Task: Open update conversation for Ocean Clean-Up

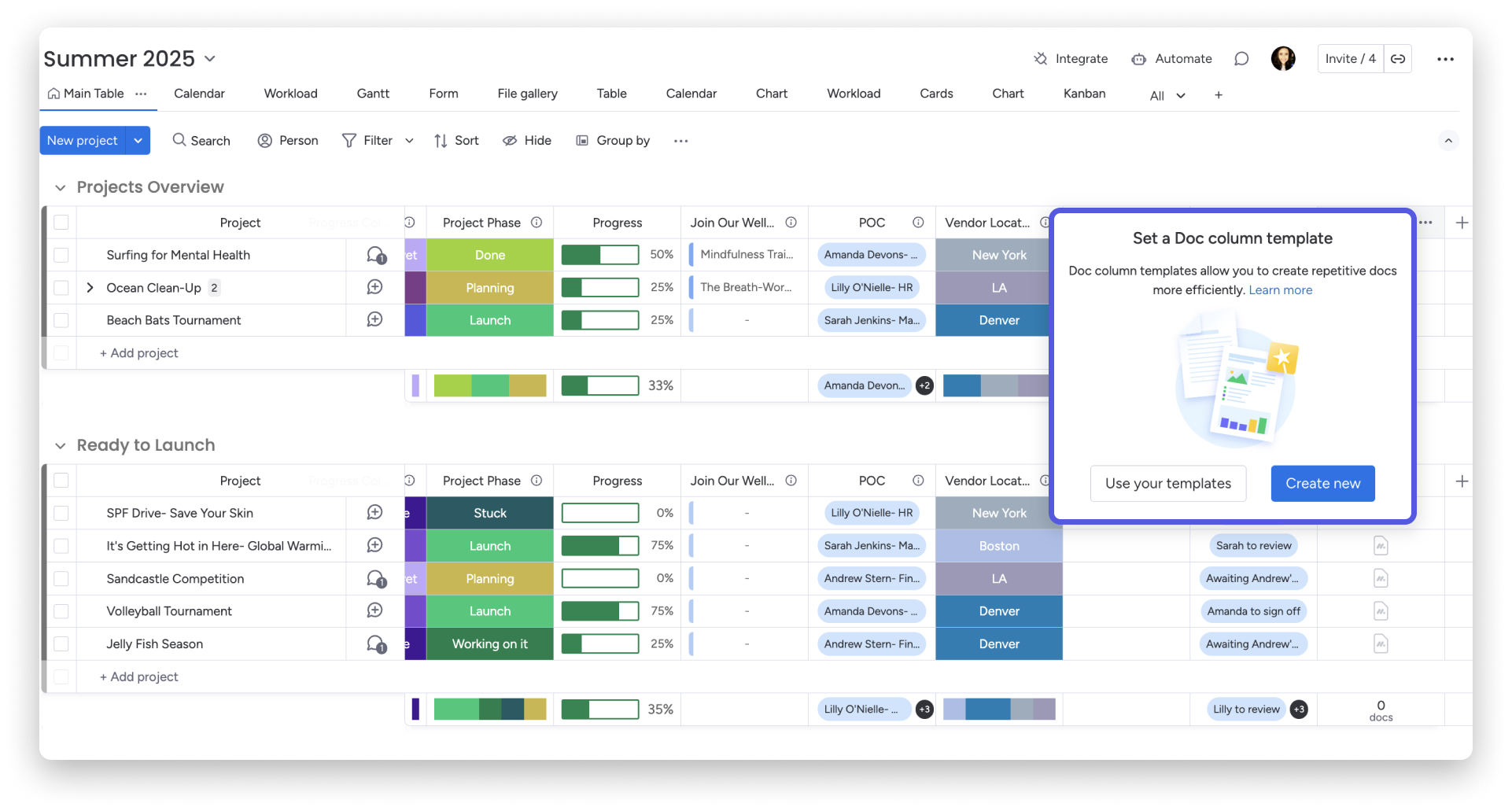Action: point(375,287)
